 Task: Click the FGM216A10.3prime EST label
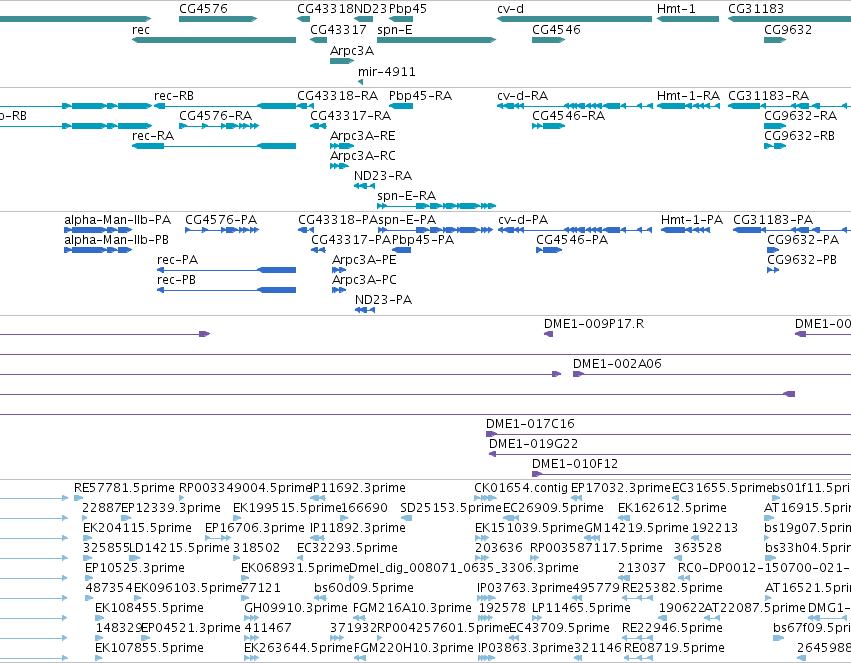point(412,608)
